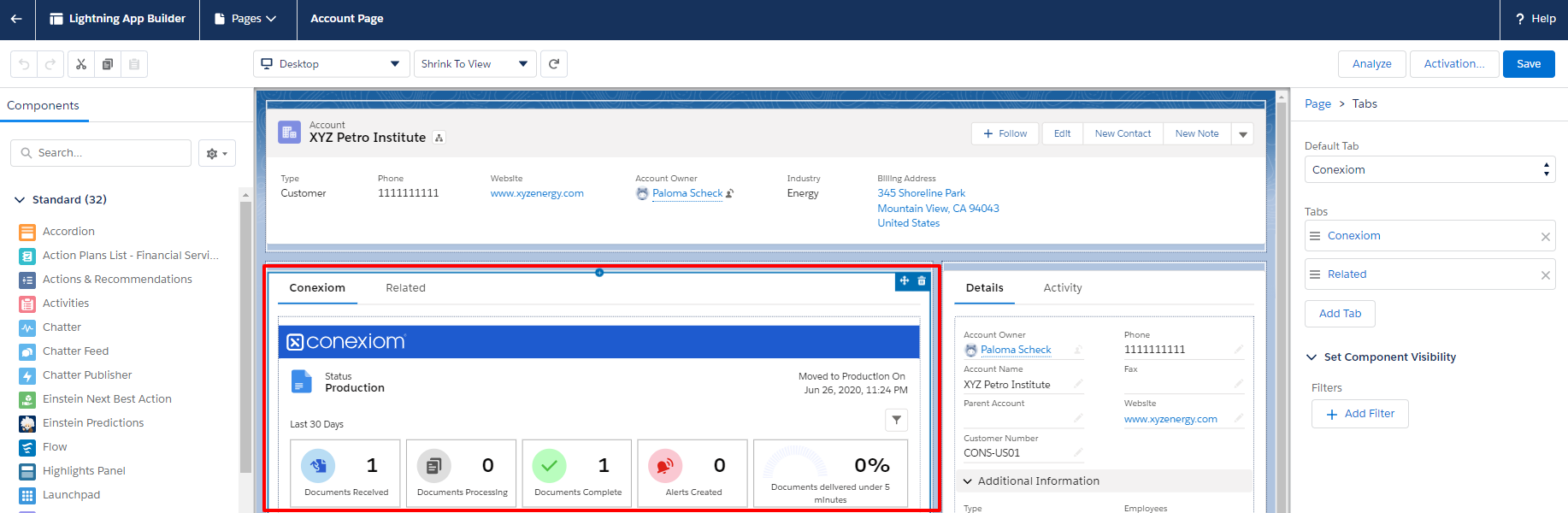Open the Pages menu
This screenshot has height=513, width=1568.
247,19
